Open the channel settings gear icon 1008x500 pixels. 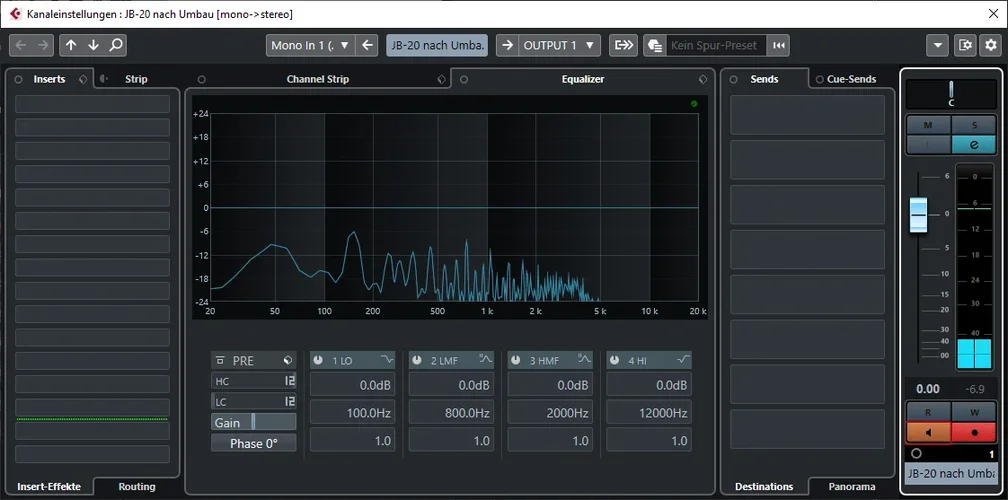990,45
